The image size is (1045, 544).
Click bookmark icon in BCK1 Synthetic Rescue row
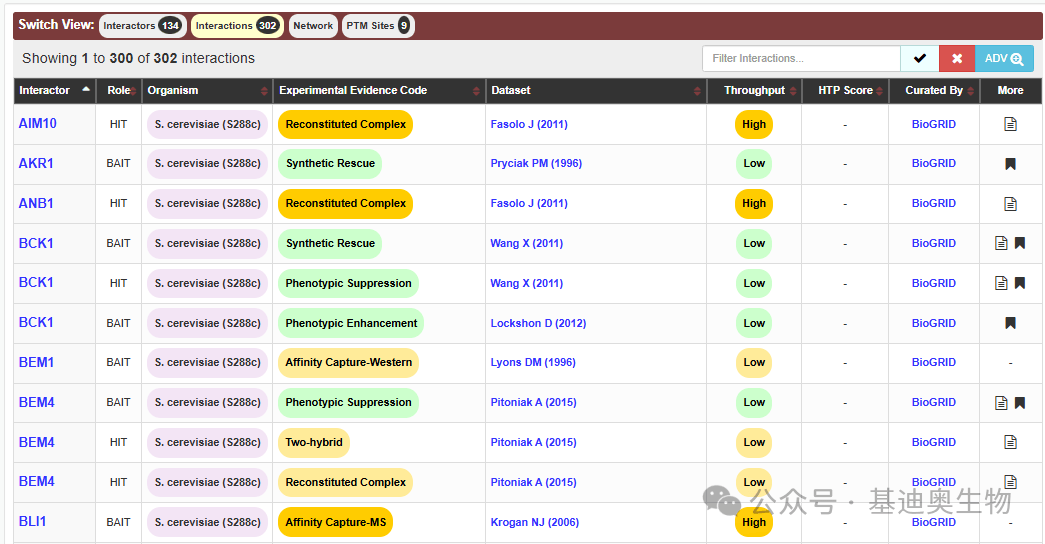coord(1020,243)
